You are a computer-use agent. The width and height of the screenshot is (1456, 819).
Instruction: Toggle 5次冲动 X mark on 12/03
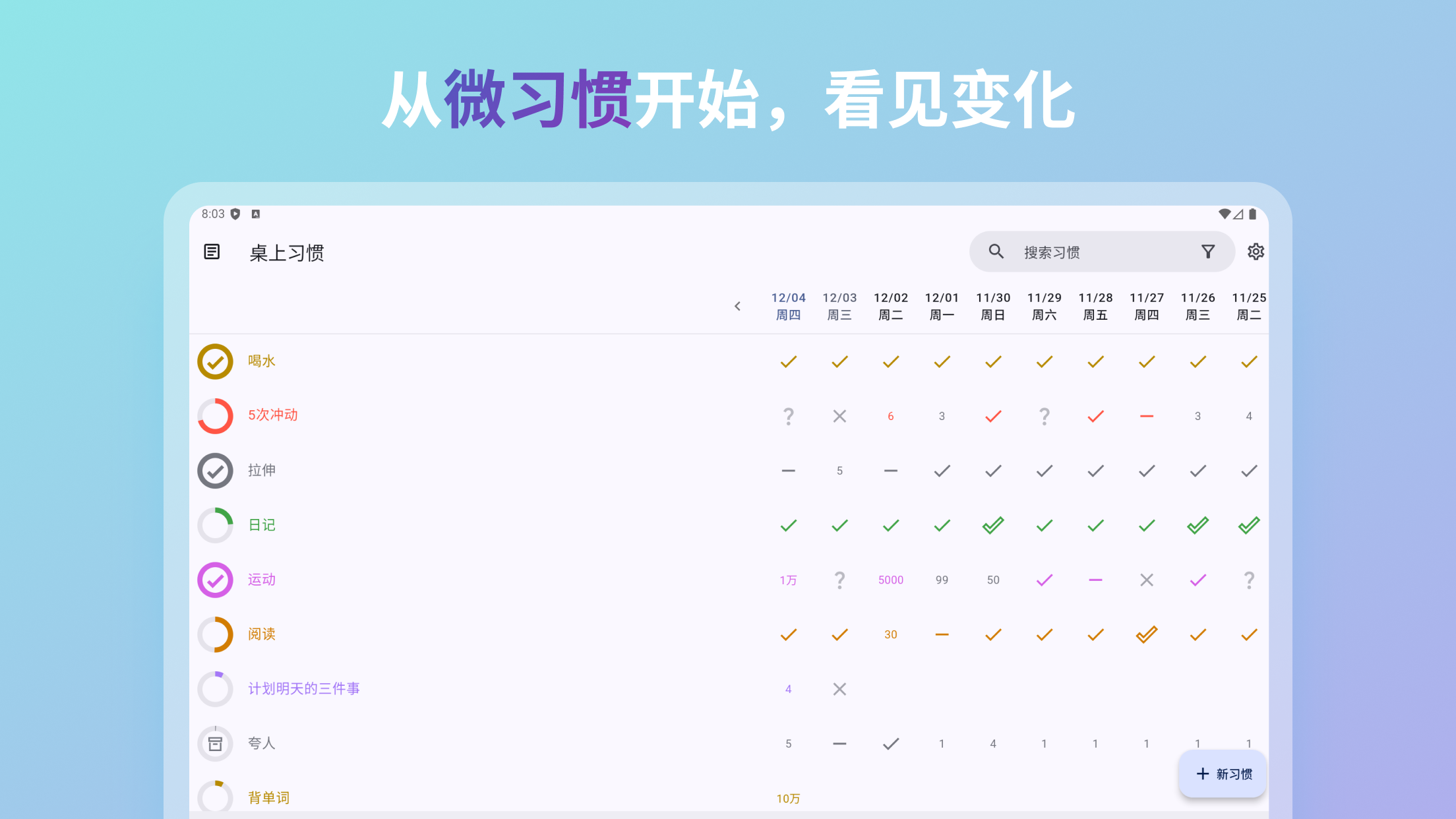click(x=839, y=416)
